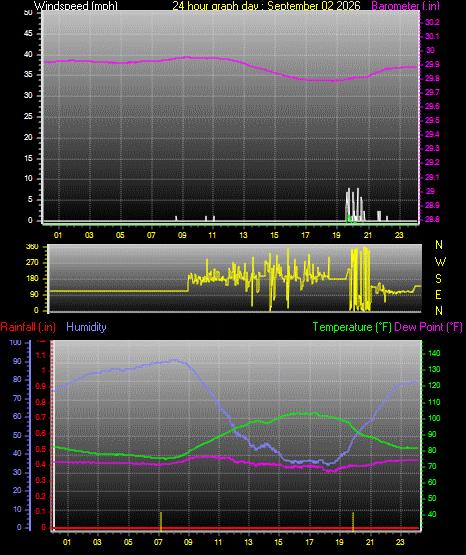This screenshot has height=555, width=466.
Task: Select the 15 value on windspeed axis
Action: (28, 158)
